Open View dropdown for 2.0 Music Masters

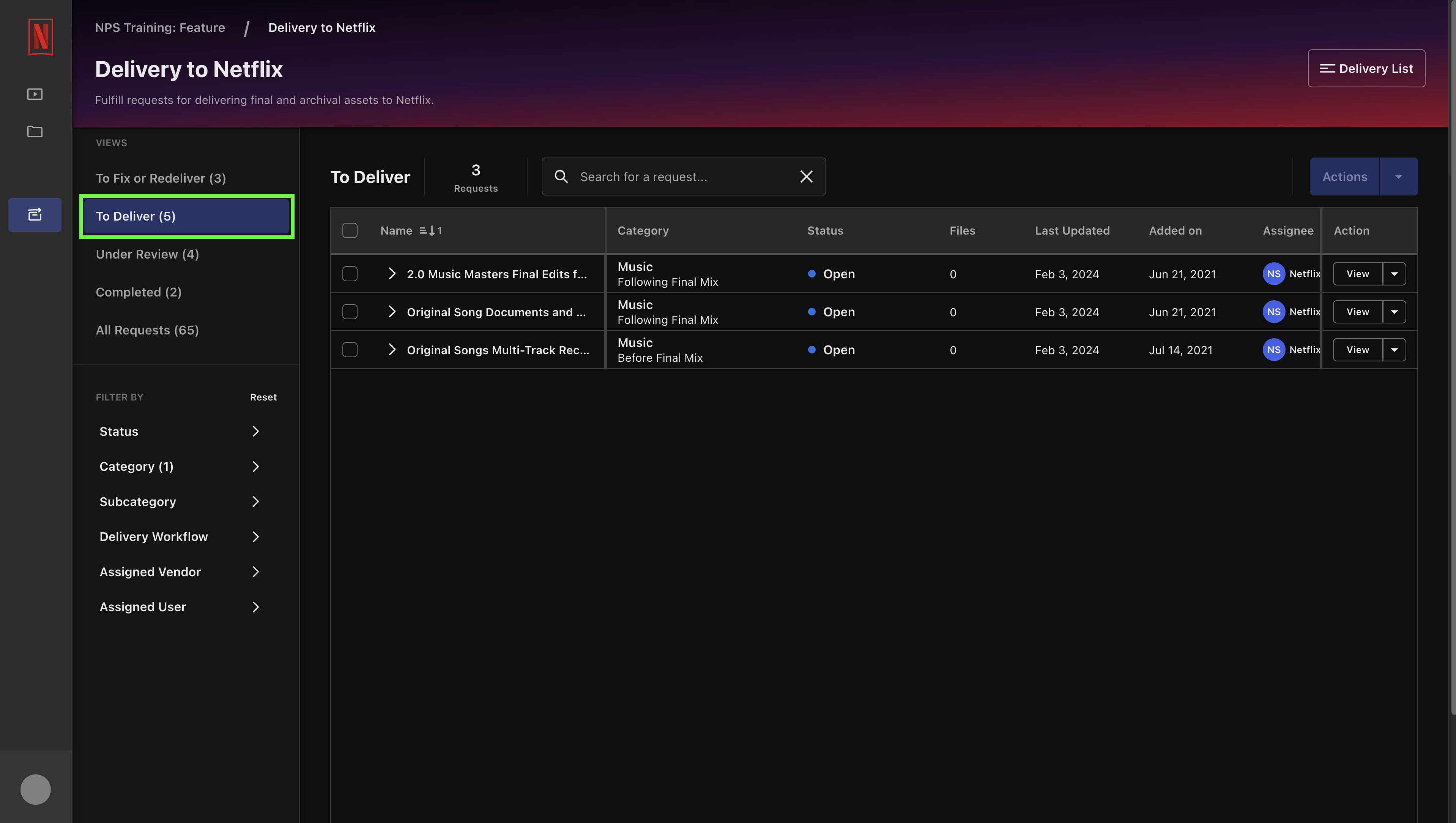(1395, 274)
